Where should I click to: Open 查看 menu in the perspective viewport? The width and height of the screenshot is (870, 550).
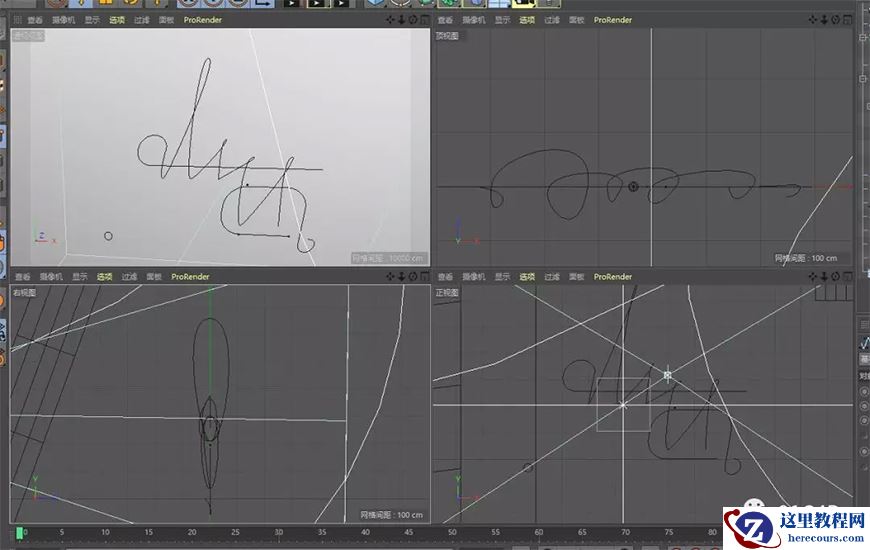pos(35,20)
